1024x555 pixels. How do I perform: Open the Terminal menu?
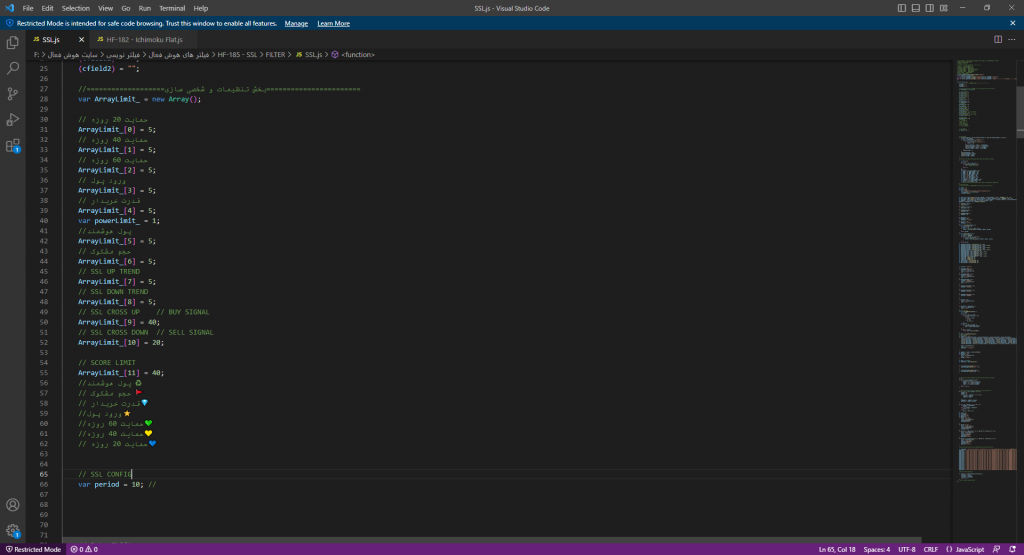(x=172, y=8)
